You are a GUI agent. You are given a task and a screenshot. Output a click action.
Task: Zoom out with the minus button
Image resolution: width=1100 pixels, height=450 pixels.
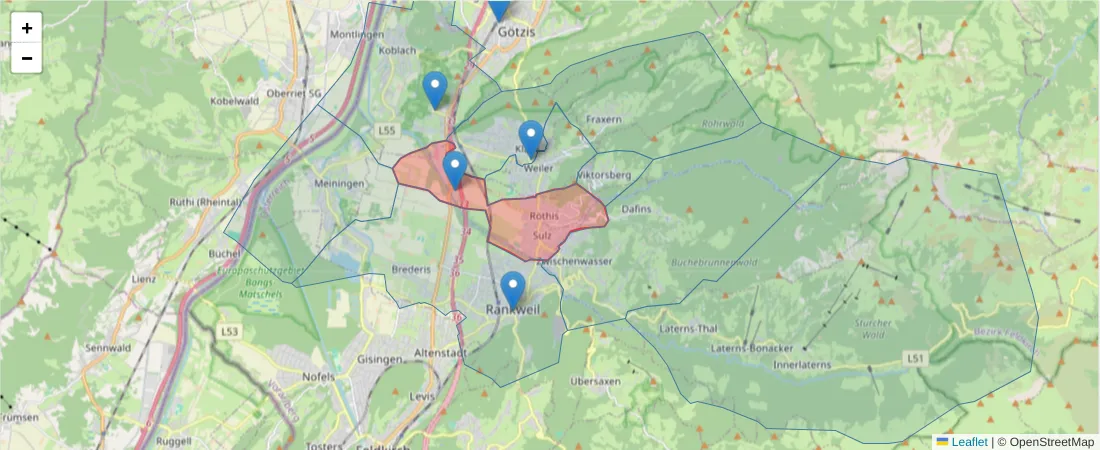click(x=27, y=58)
